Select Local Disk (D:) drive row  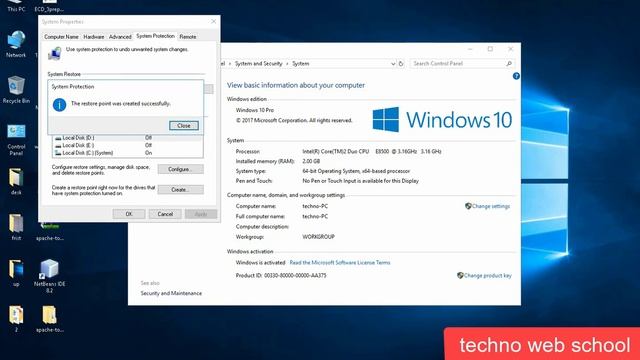[x=127, y=138]
